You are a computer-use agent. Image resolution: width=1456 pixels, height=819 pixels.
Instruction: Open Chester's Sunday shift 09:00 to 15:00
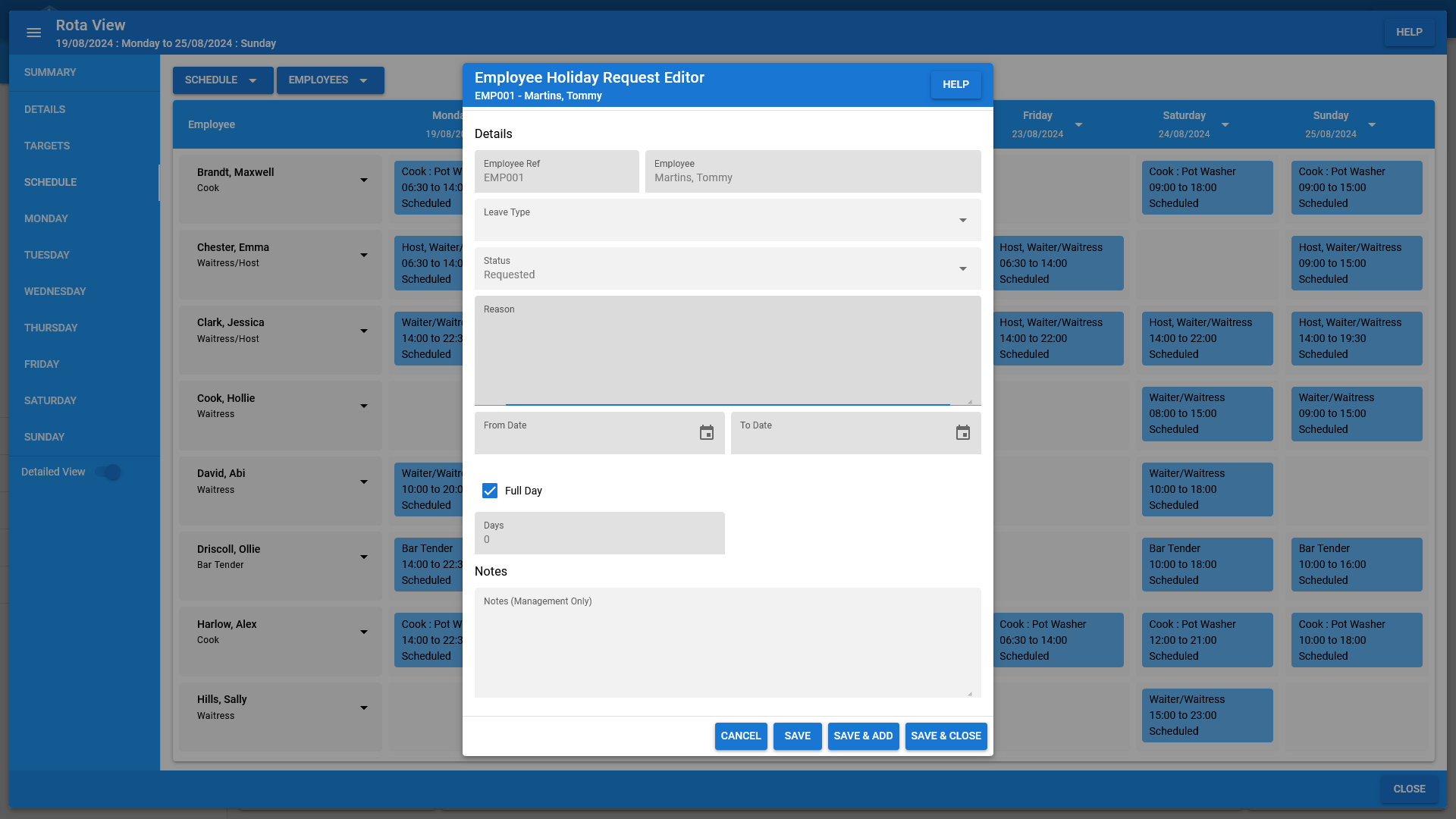click(x=1357, y=264)
